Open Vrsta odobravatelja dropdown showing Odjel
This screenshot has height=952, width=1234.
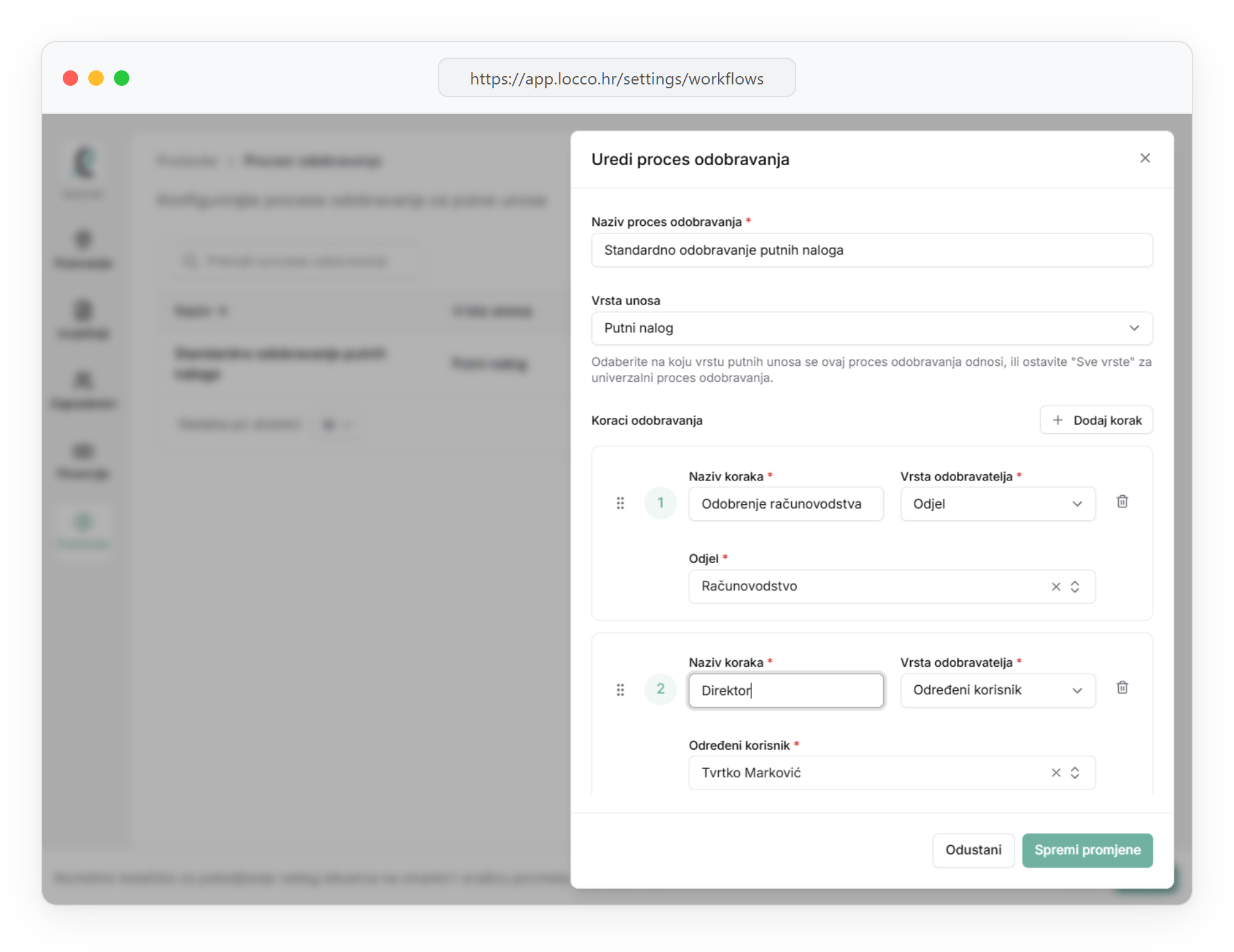pyautogui.click(x=997, y=504)
